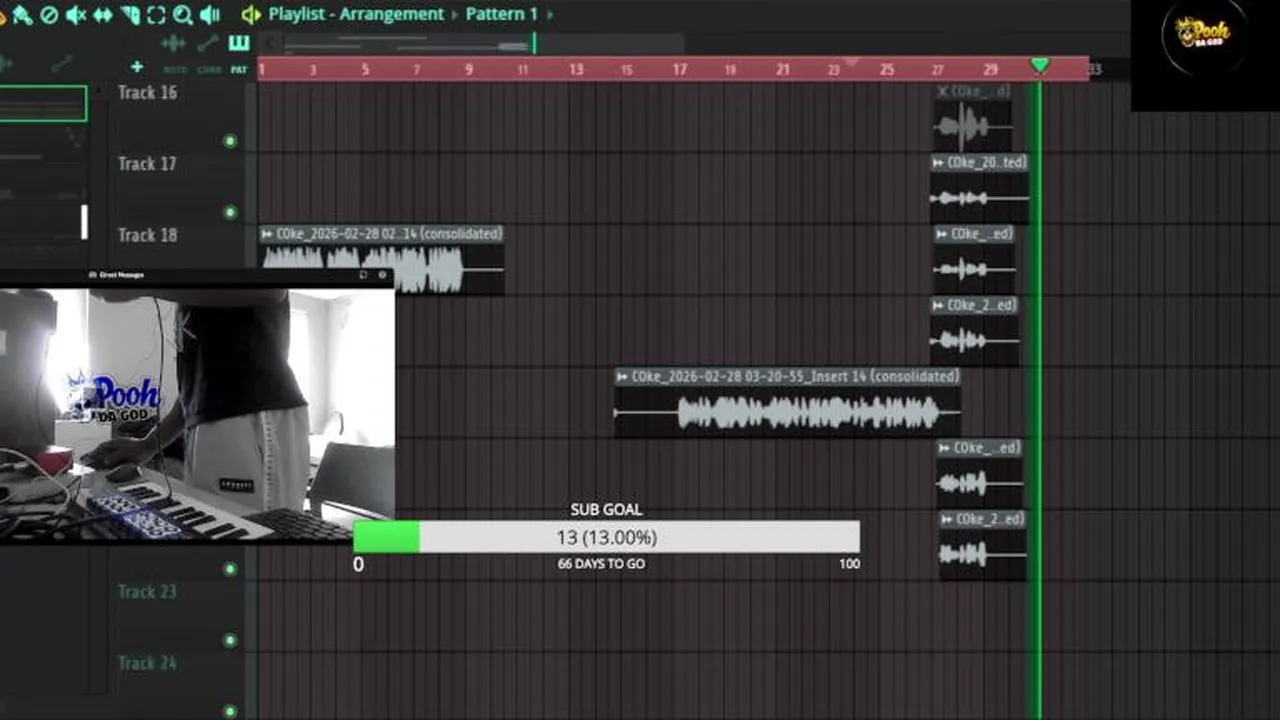Open clip menu of Track 16 clip
1280x720 pixels.
(942, 91)
